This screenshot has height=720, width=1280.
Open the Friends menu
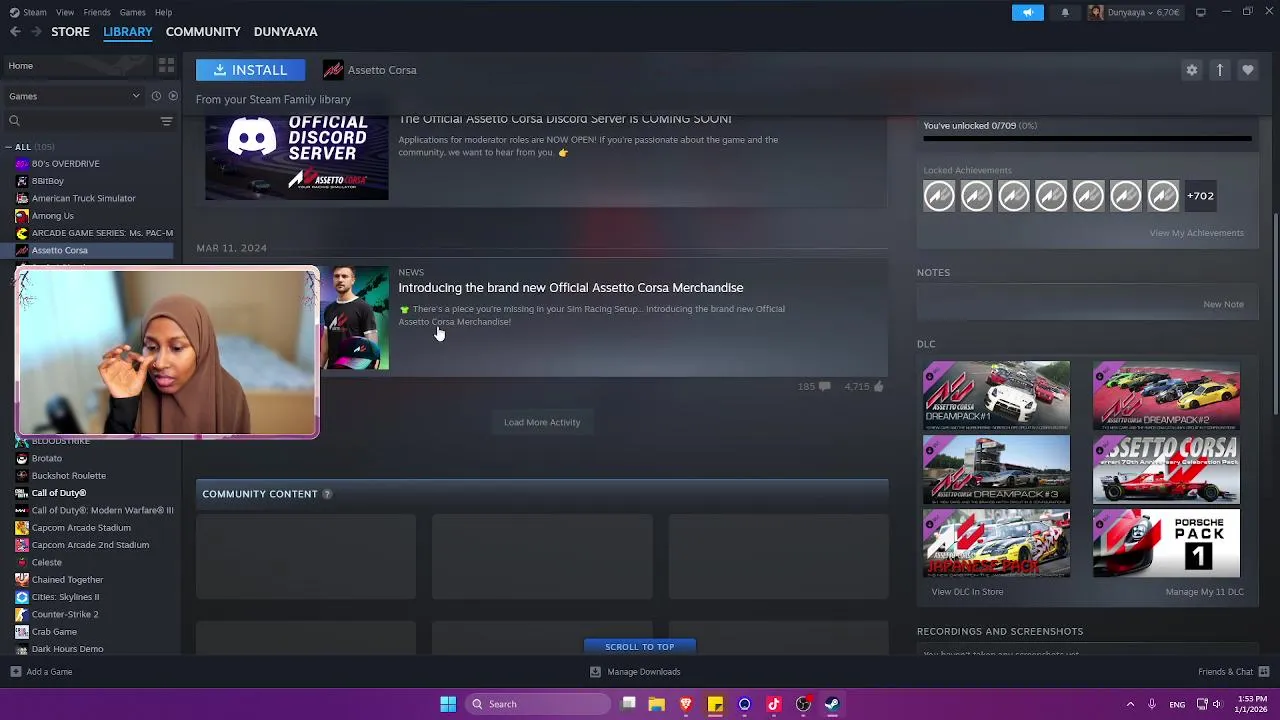coord(97,12)
